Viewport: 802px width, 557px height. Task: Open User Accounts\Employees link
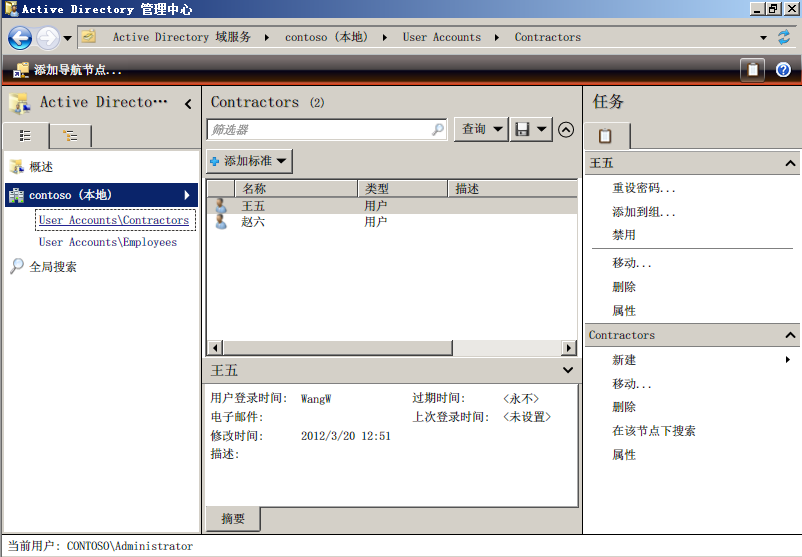point(108,242)
